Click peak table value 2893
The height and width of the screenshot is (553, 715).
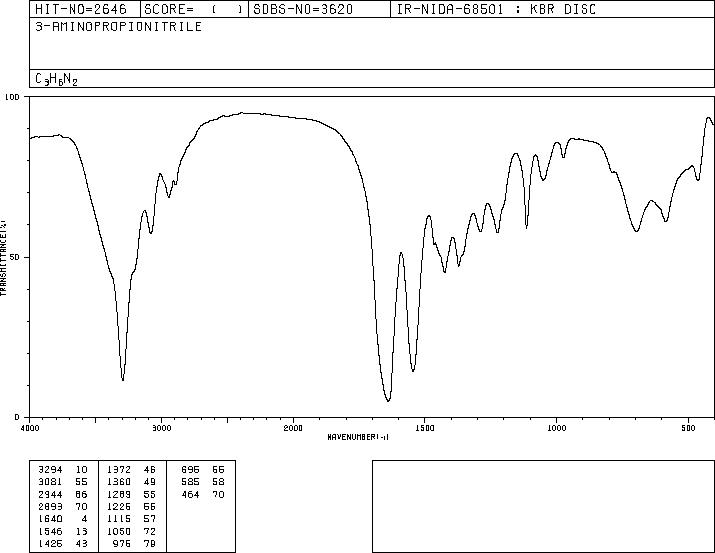(50, 506)
